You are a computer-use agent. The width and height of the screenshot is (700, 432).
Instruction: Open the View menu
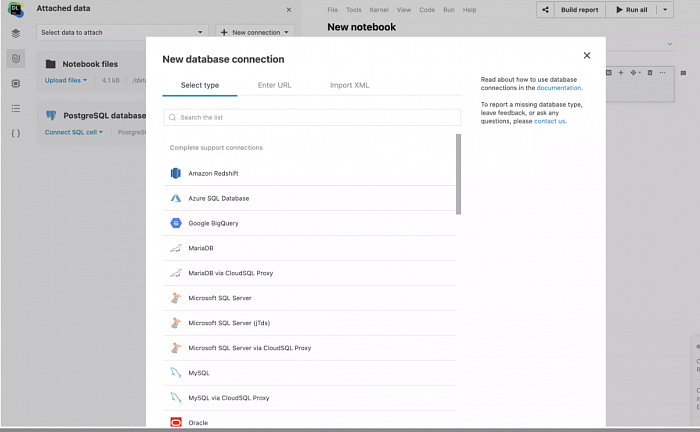(404, 10)
